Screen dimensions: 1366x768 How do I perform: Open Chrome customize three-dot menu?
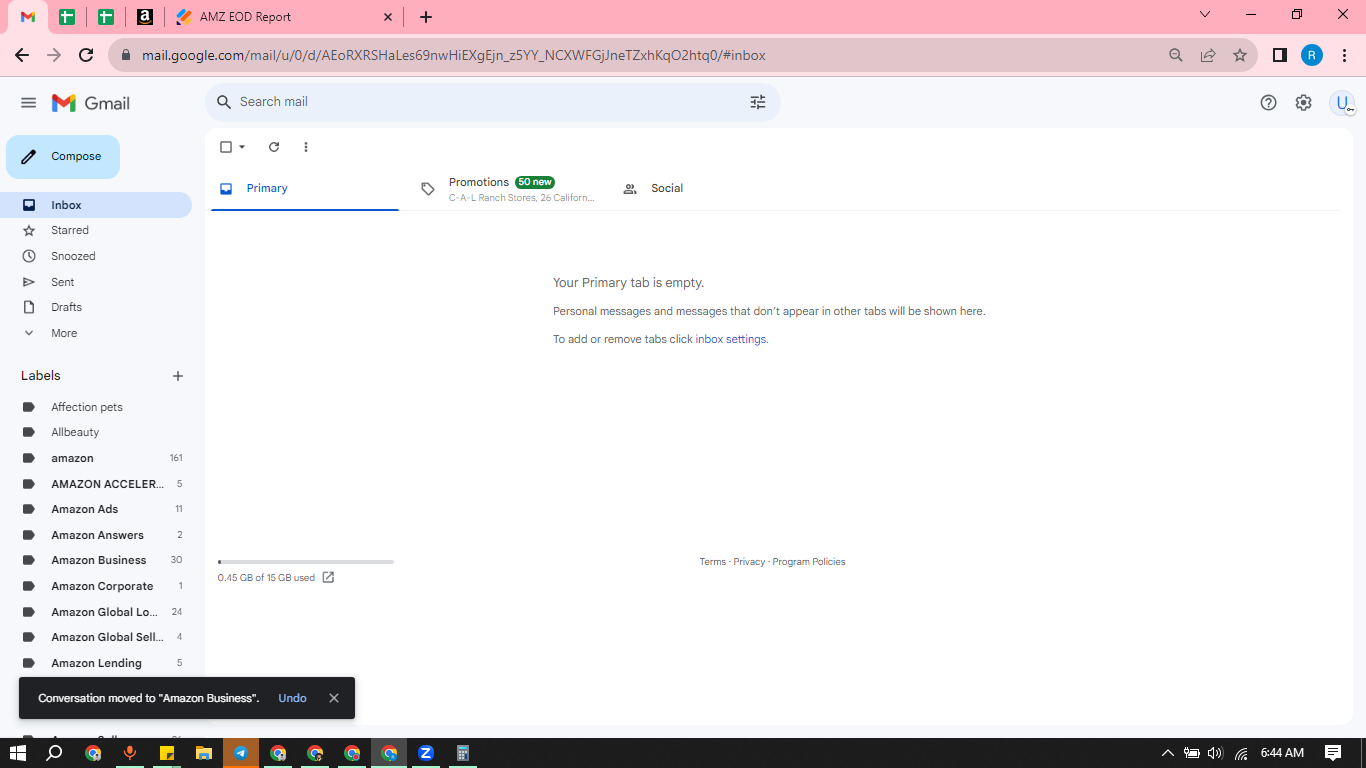pyautogui.click(x=1344, y=55)
